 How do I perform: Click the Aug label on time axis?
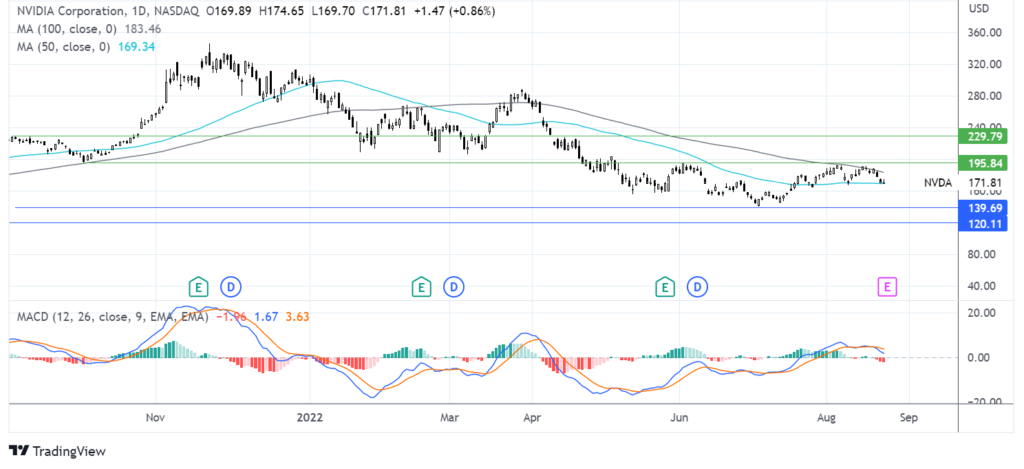click(826, 417)
